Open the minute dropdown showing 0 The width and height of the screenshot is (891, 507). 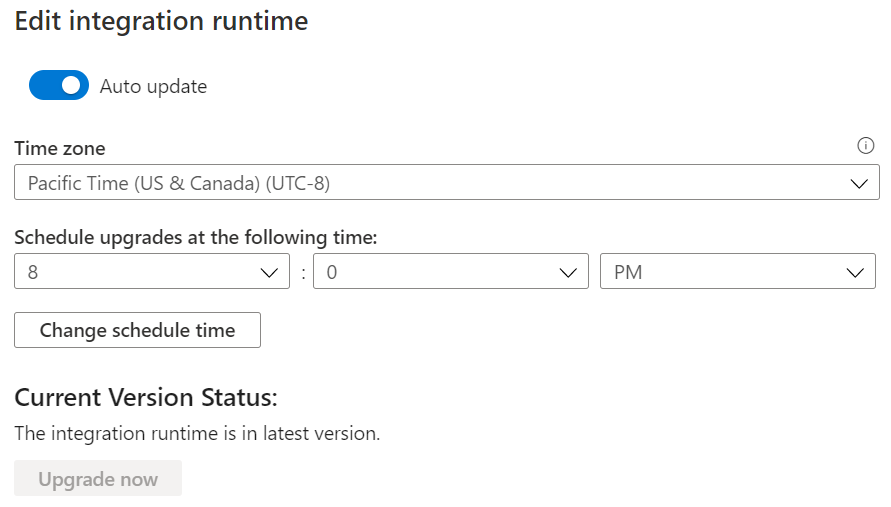(x=450, y=272)
